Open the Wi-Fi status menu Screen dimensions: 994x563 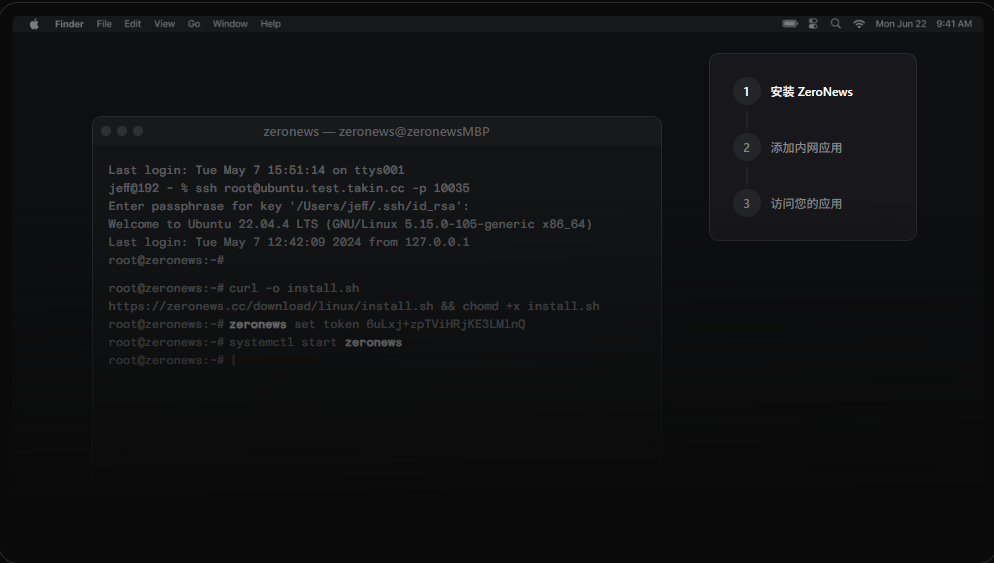(x=859, y=23)
